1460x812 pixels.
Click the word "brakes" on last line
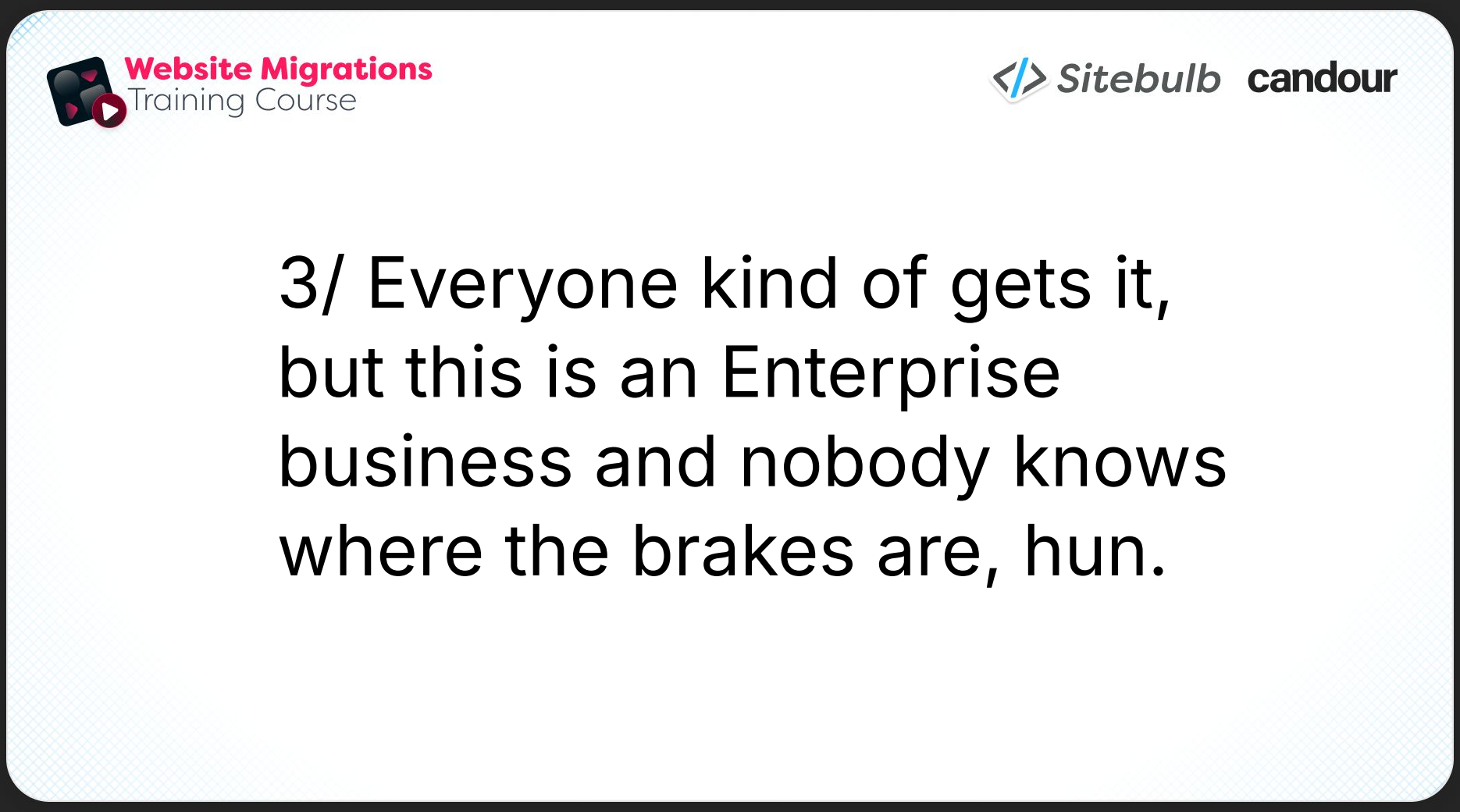(742, 551)
